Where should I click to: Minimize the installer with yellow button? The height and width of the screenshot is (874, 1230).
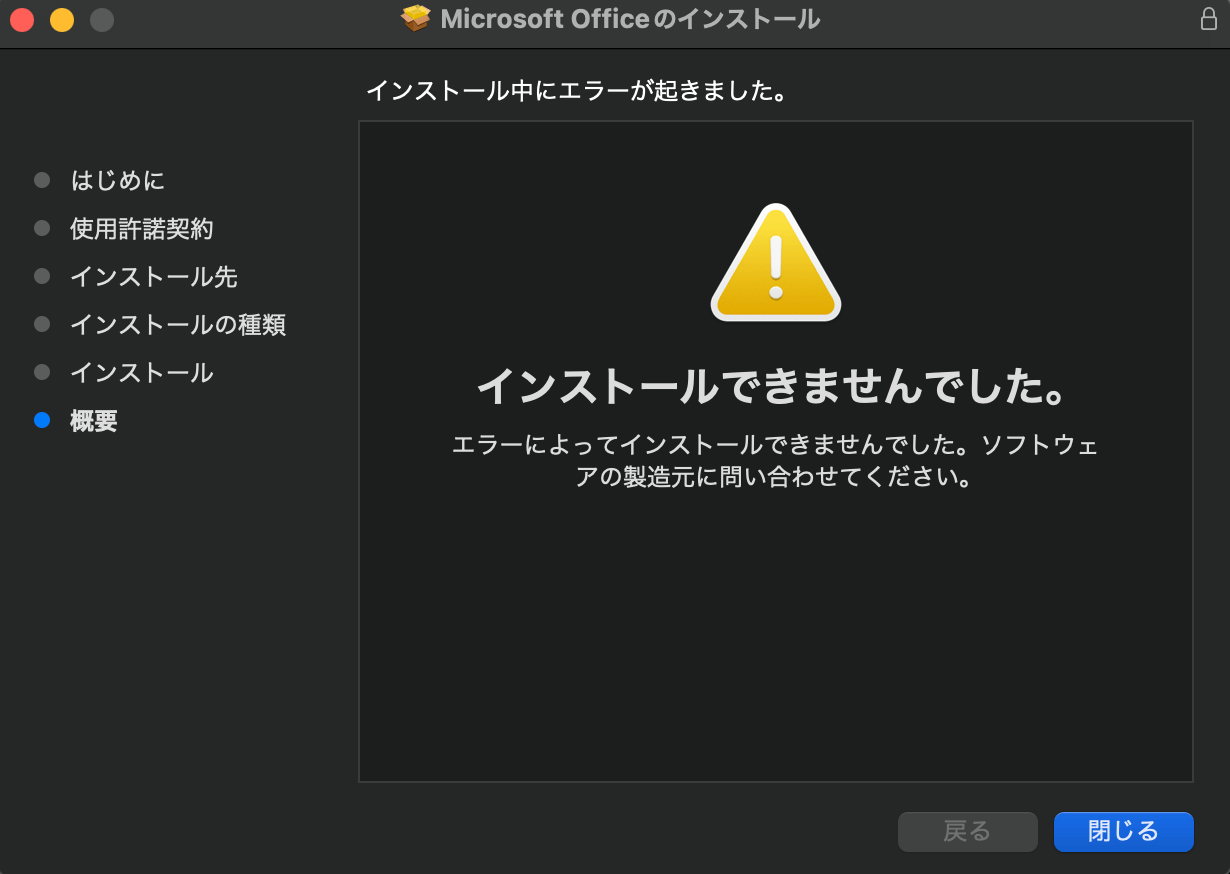tap(62, 19)
